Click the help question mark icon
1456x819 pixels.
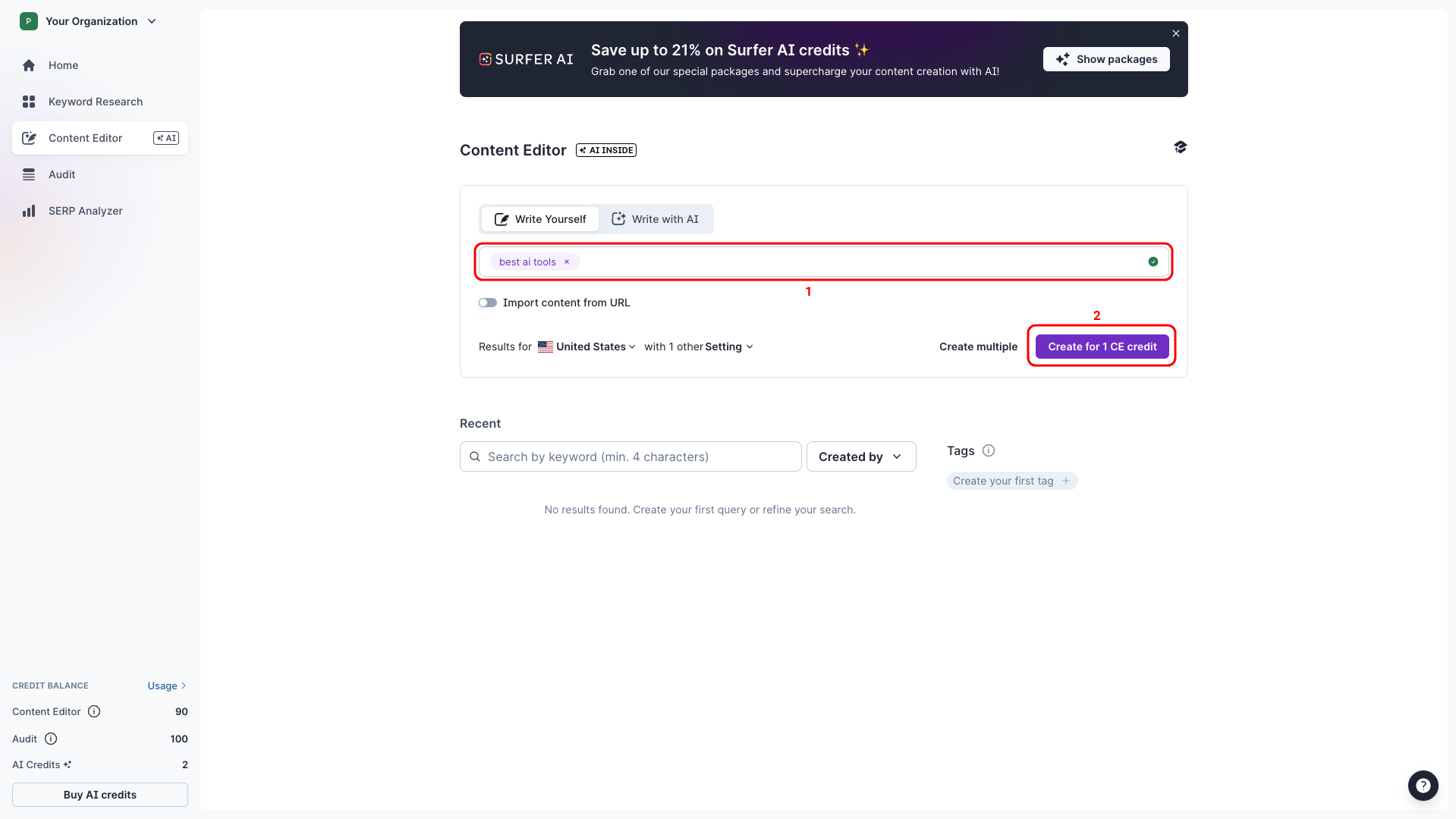1423,786
